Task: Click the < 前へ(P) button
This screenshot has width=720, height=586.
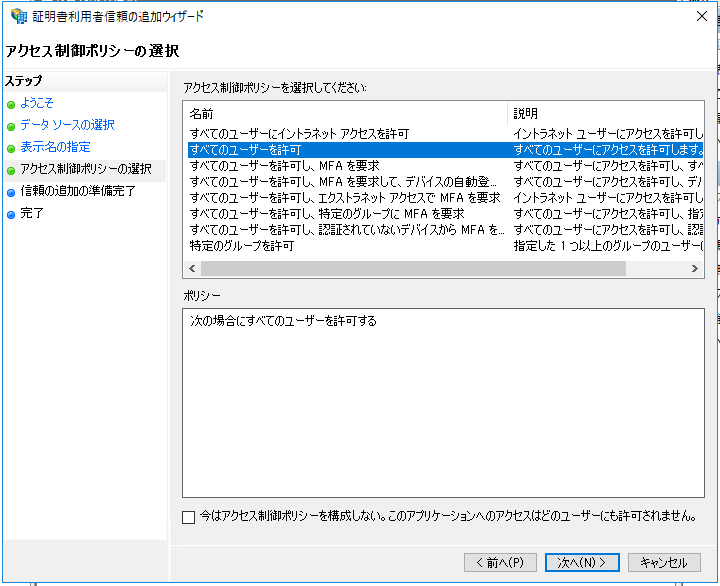Action: (500, 563)
